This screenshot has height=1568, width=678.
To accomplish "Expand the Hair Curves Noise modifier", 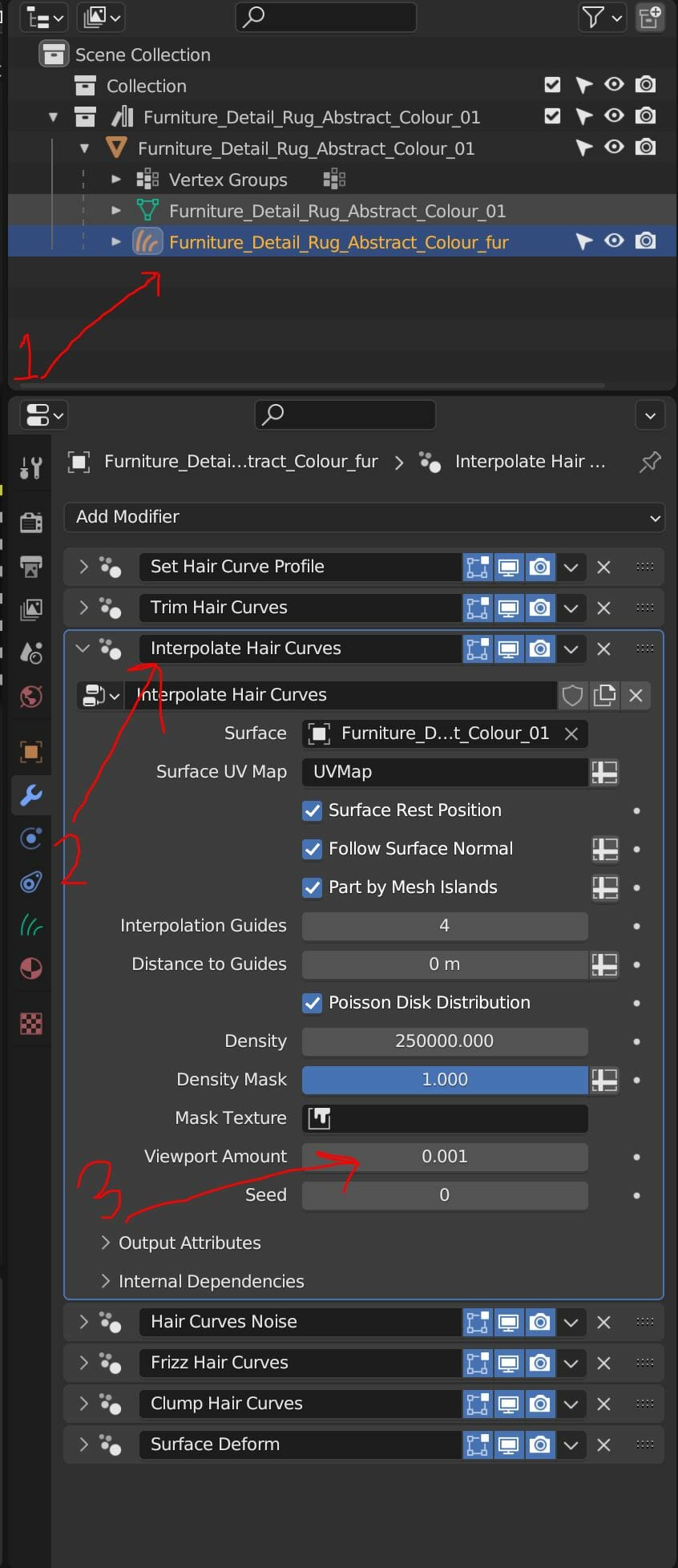I will point(83,1321).
